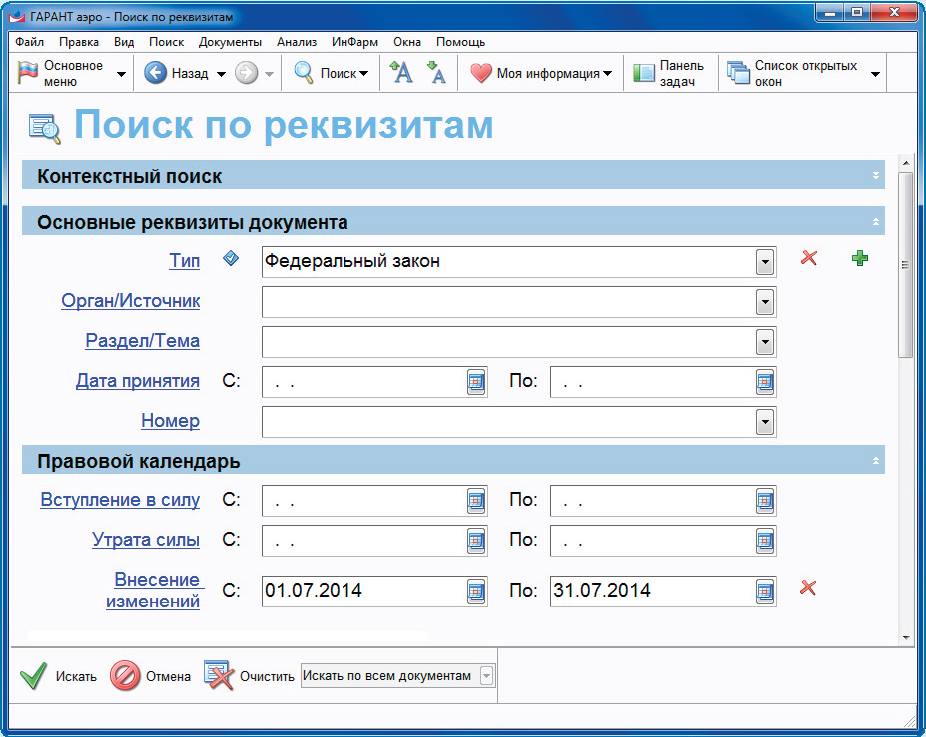Clear Внесение изменений dates with red cross
Viewport: 926px width, 737px height.
808,588
